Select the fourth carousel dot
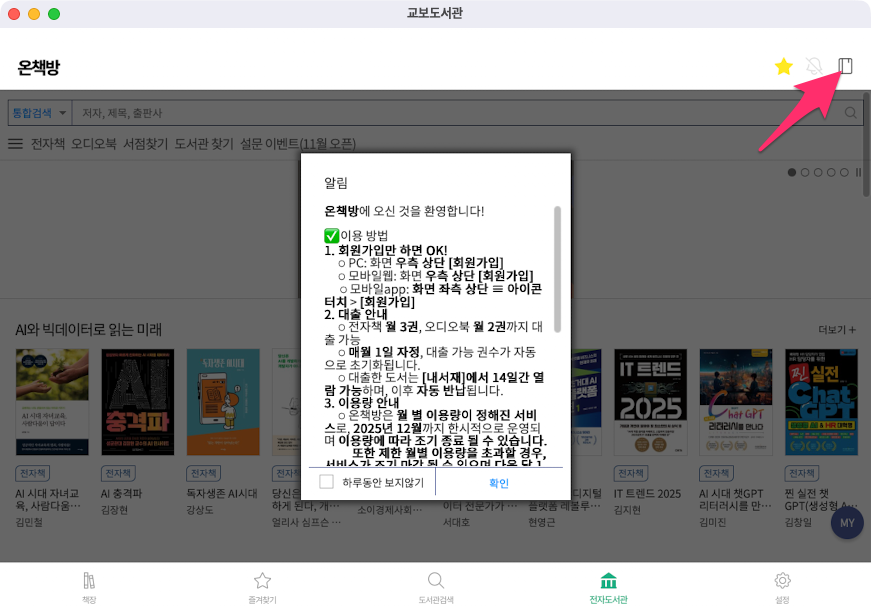Screen dimensions: 871x615 pos(831,172)
